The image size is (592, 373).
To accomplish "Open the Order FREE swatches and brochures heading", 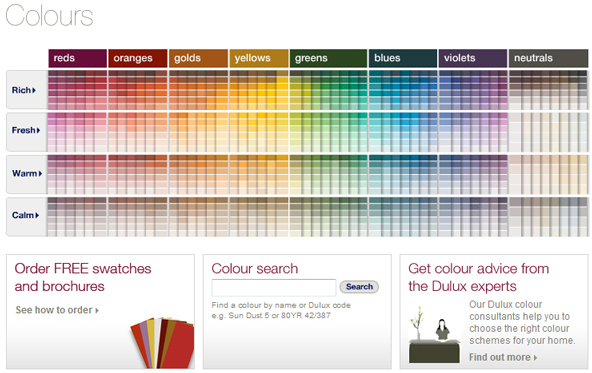I will coord(83,277).
